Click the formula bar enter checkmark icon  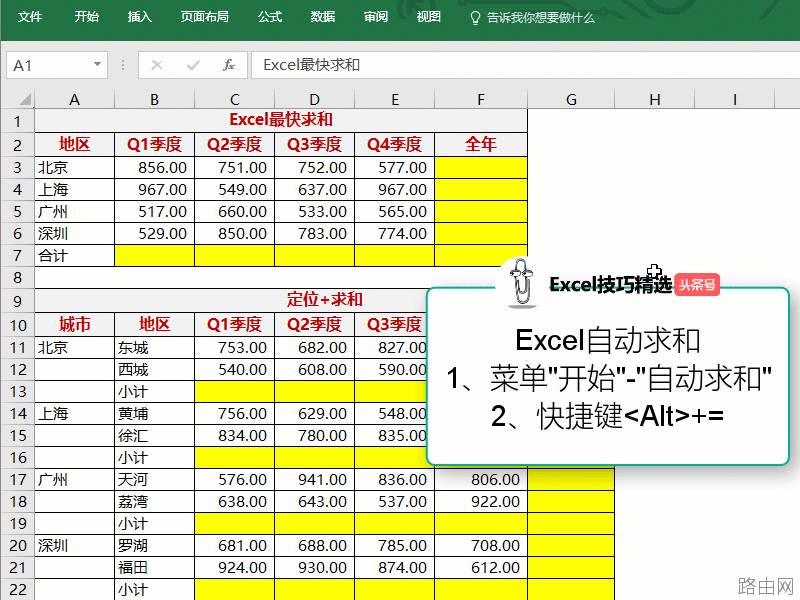pos(193,65)
